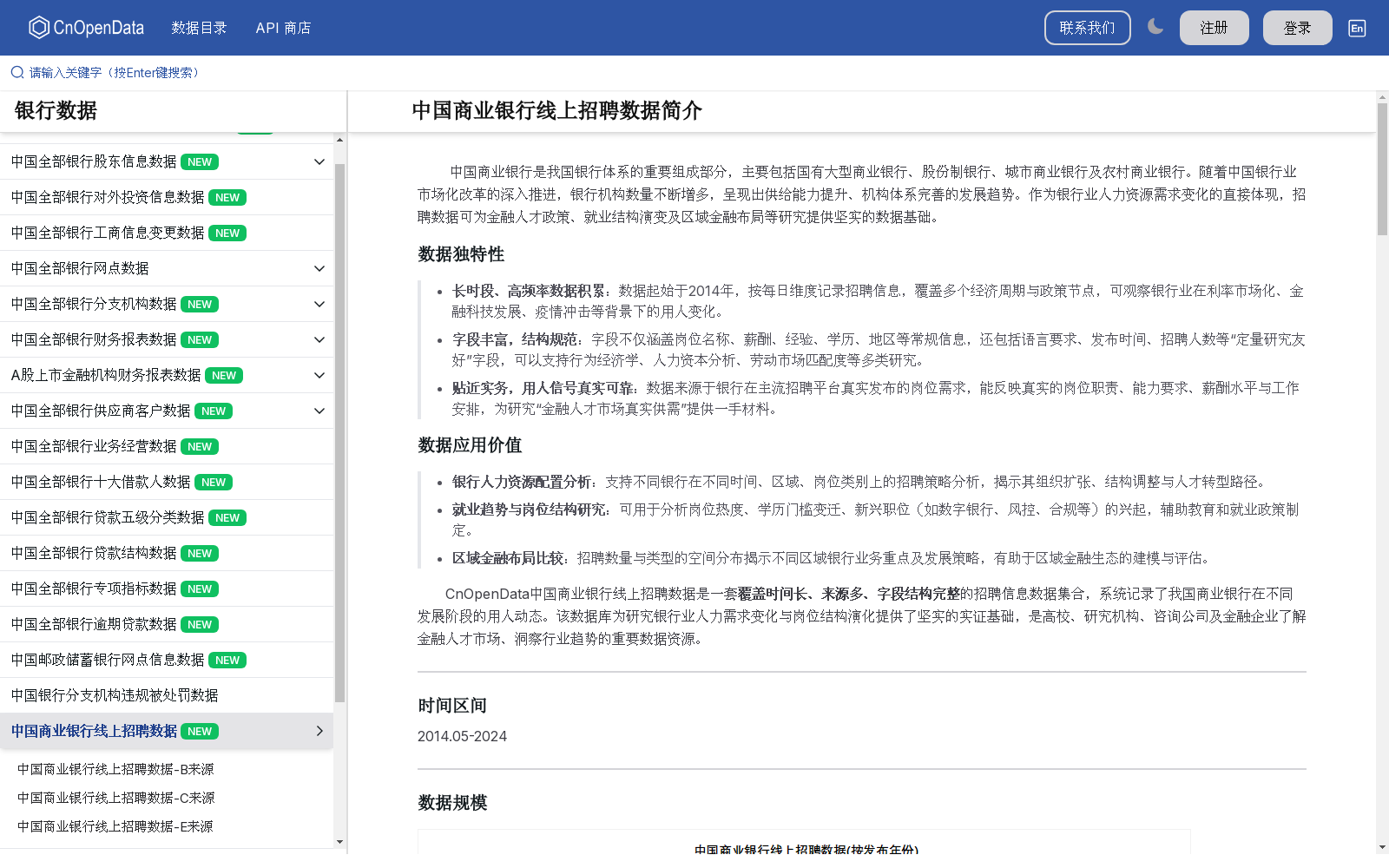
Task: Open 中国商业银行线上招聘数据-B来源
Action: click(x=115, y=769)
